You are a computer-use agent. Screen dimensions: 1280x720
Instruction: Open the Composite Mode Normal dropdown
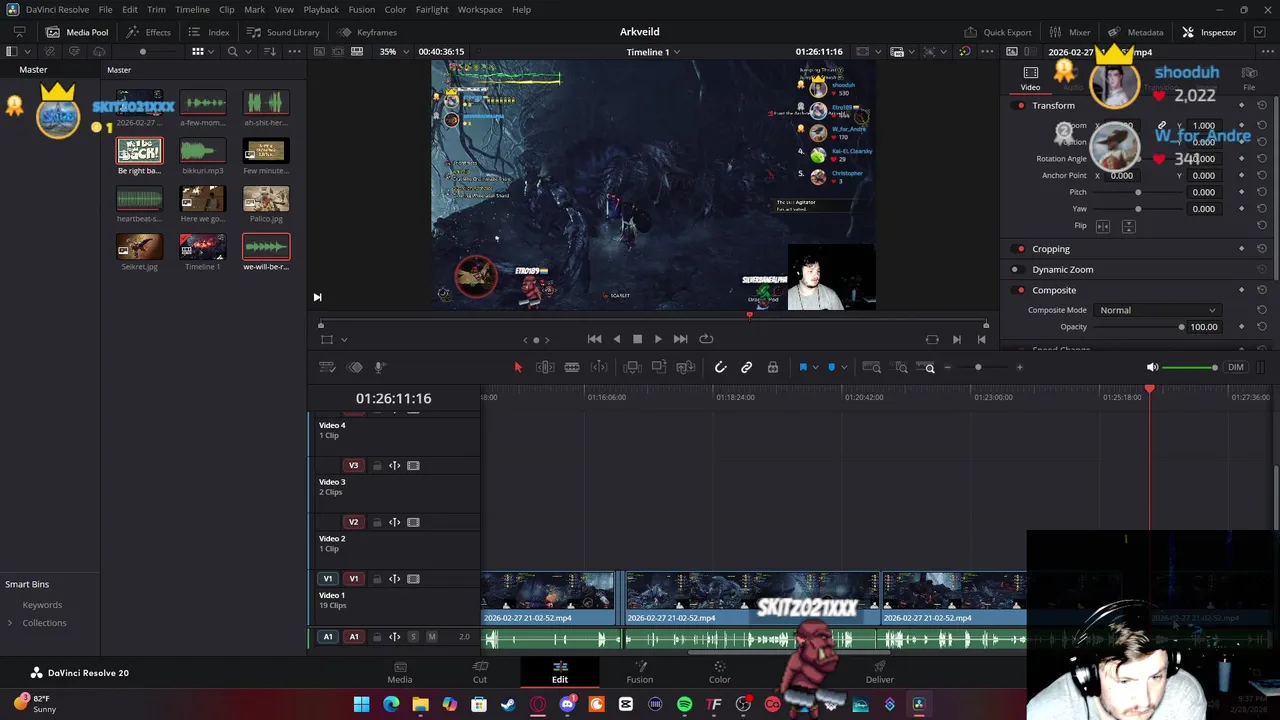click(1157, 310)
